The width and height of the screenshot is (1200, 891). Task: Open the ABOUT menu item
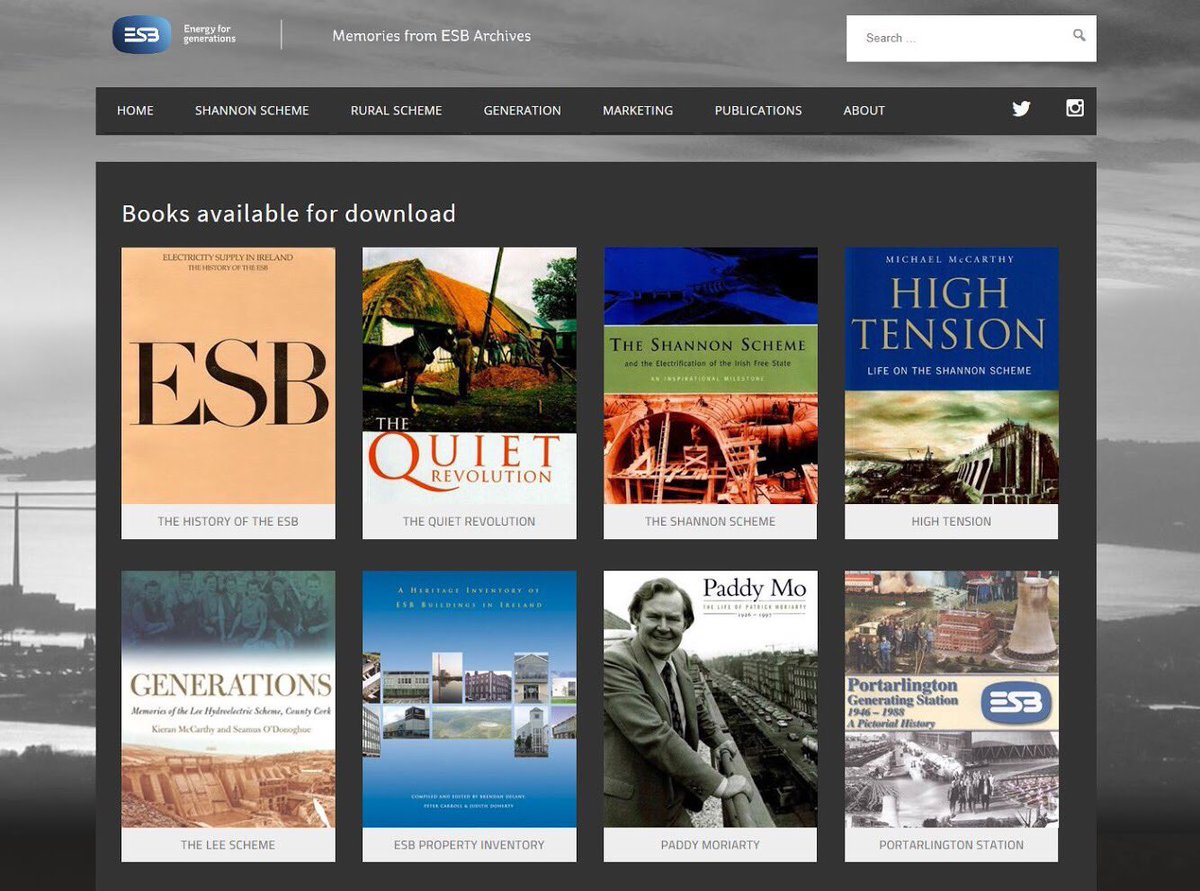point(864,111)
